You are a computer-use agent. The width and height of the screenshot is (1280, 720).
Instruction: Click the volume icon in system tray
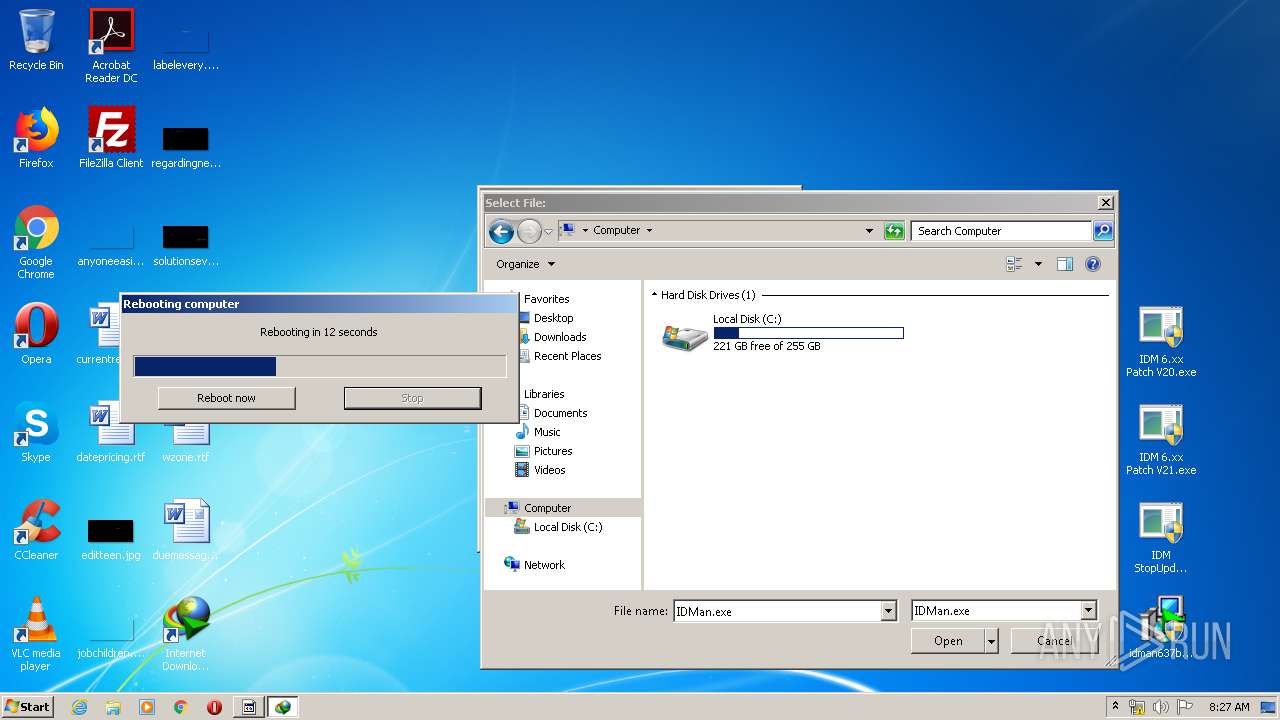(1162, 707)
